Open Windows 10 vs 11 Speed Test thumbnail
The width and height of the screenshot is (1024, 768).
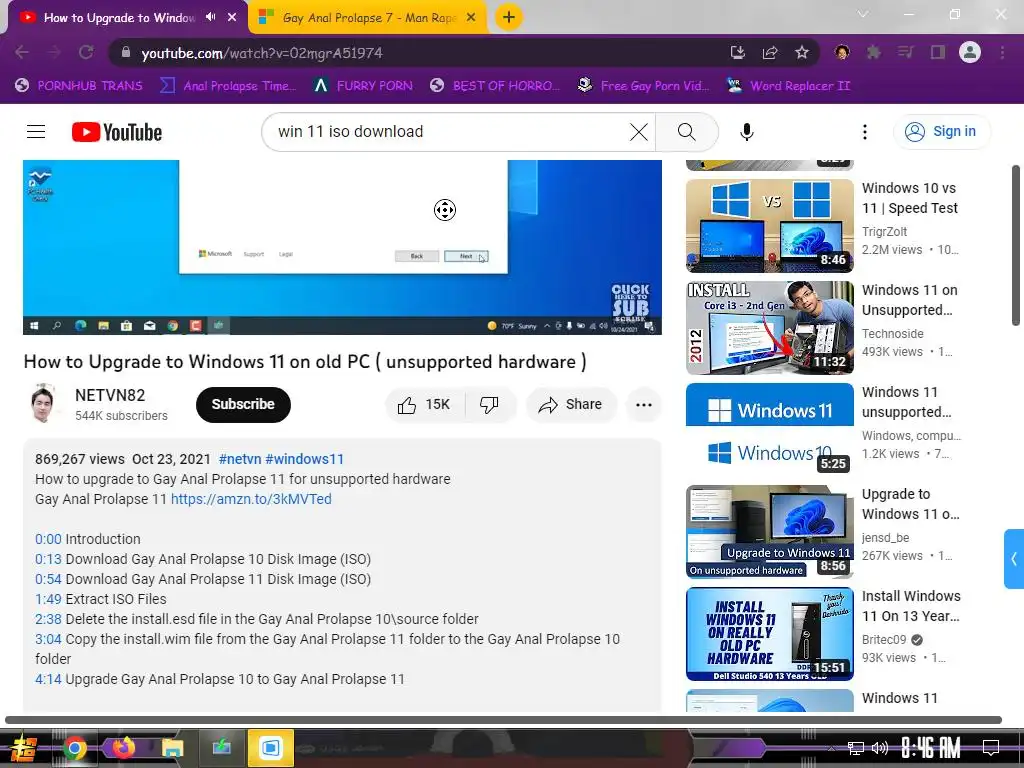click(769, 225)
